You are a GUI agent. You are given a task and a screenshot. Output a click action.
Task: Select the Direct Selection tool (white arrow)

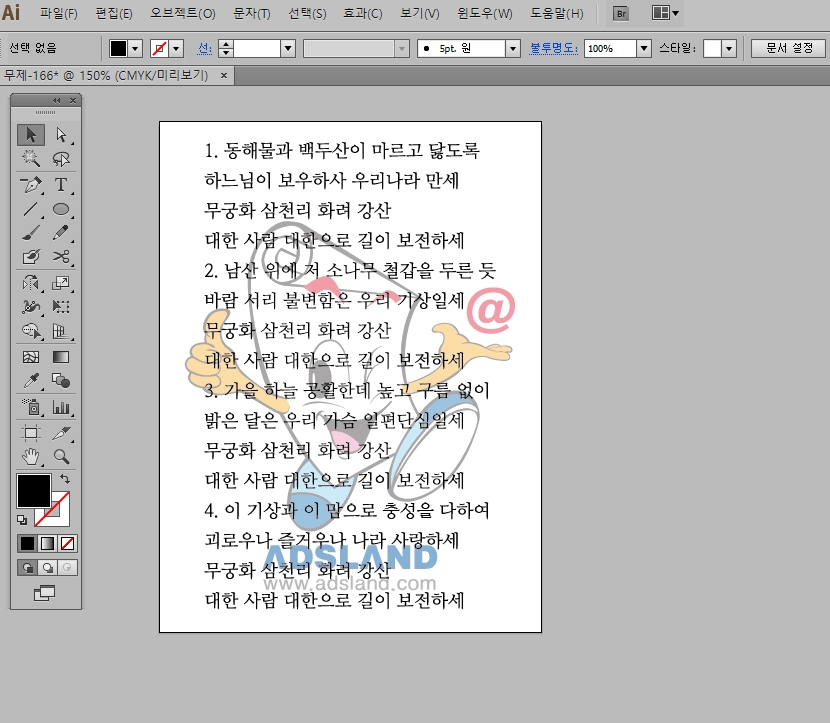61,135
